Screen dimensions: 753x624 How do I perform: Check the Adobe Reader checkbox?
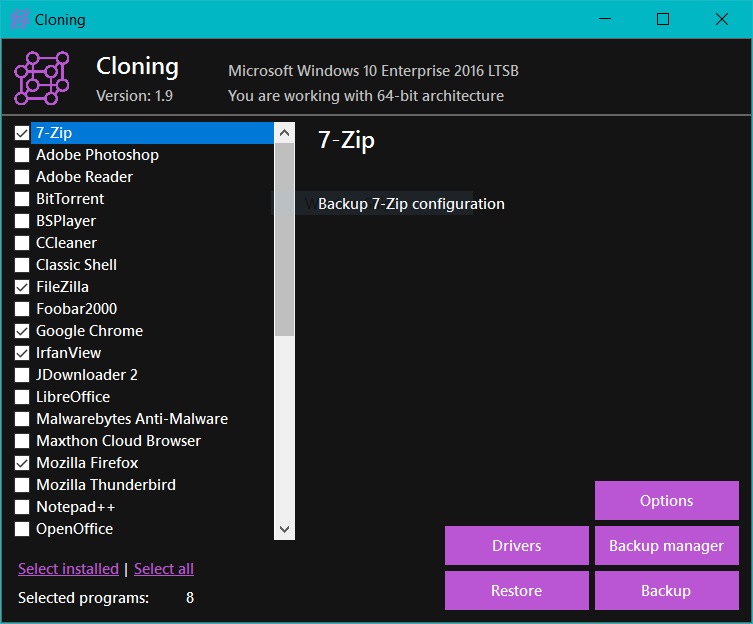[x=22, y=177]
